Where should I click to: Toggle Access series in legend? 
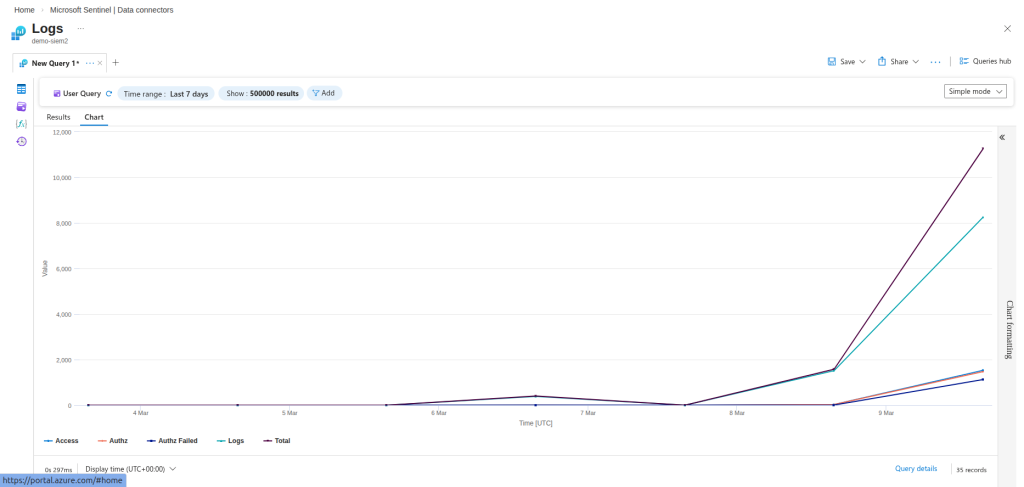coord(61,441)
